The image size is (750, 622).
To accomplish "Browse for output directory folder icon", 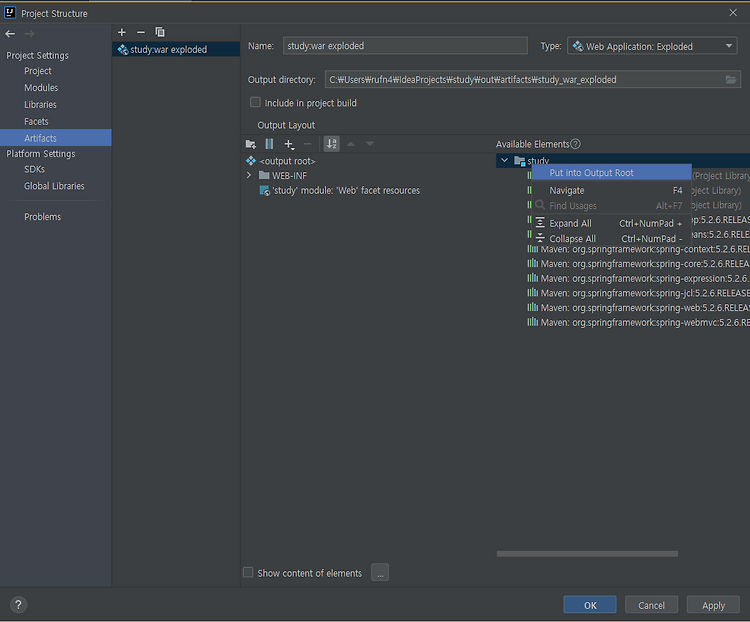I will (x=731, y=79).
